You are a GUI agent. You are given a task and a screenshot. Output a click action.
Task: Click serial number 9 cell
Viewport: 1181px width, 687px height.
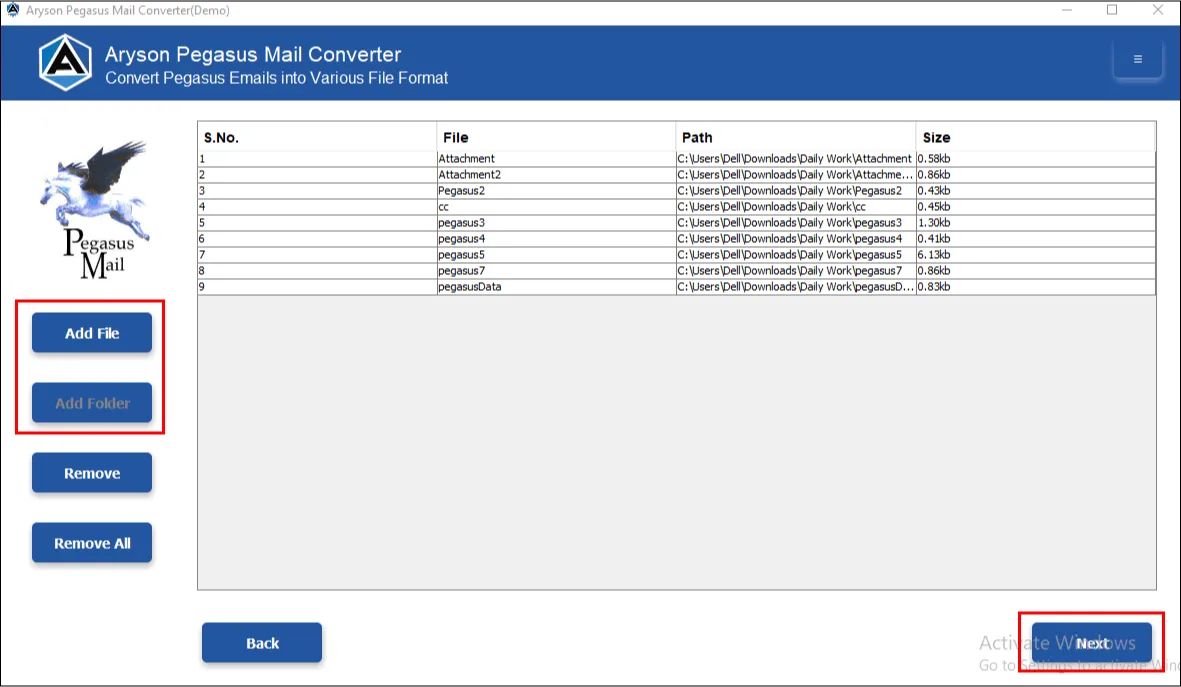coord(317,286)
